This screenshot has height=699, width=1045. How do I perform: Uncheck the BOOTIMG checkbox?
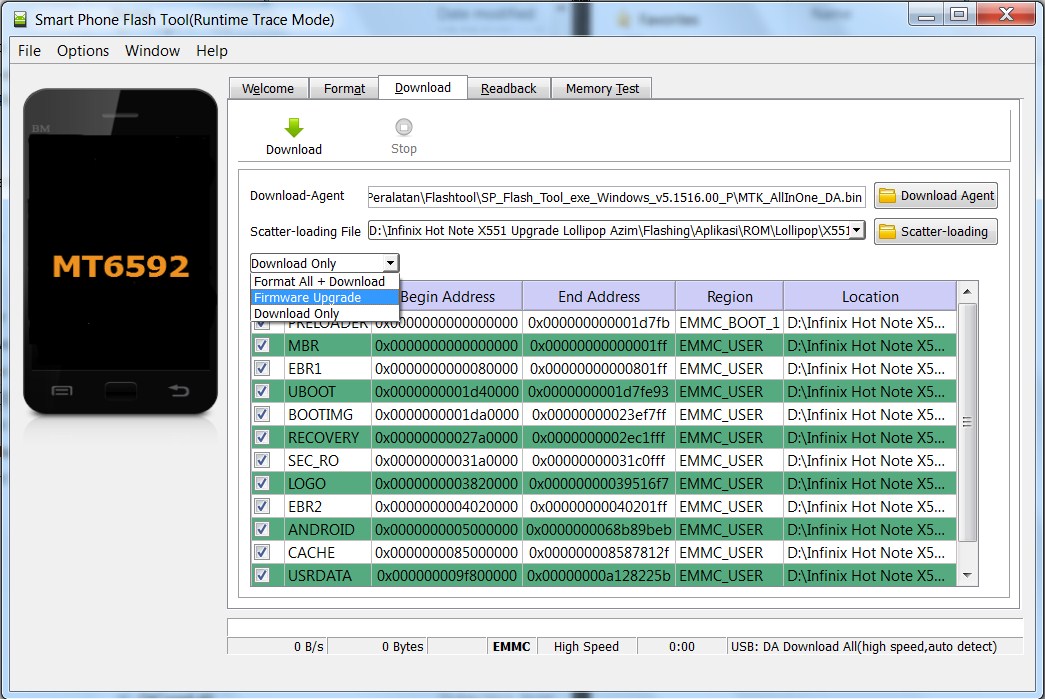pos(262,414)
